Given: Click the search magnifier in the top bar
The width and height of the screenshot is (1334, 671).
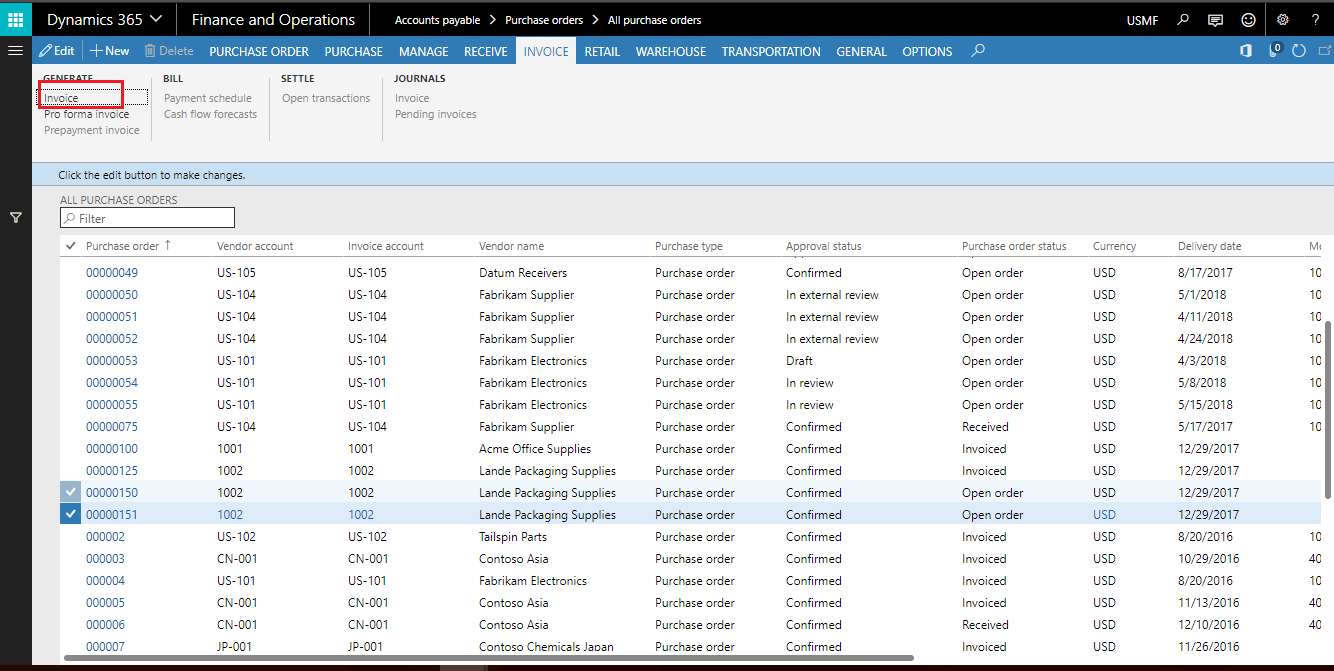Looking at the screenshot, I should click(x=1181, y=18).
